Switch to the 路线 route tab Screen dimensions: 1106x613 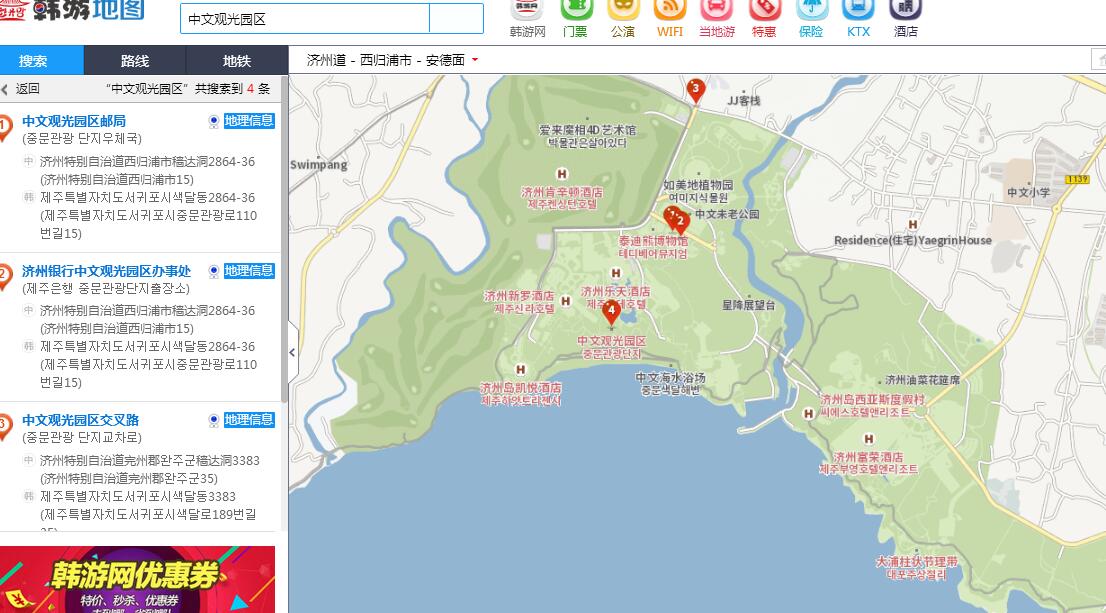point(135,61)
